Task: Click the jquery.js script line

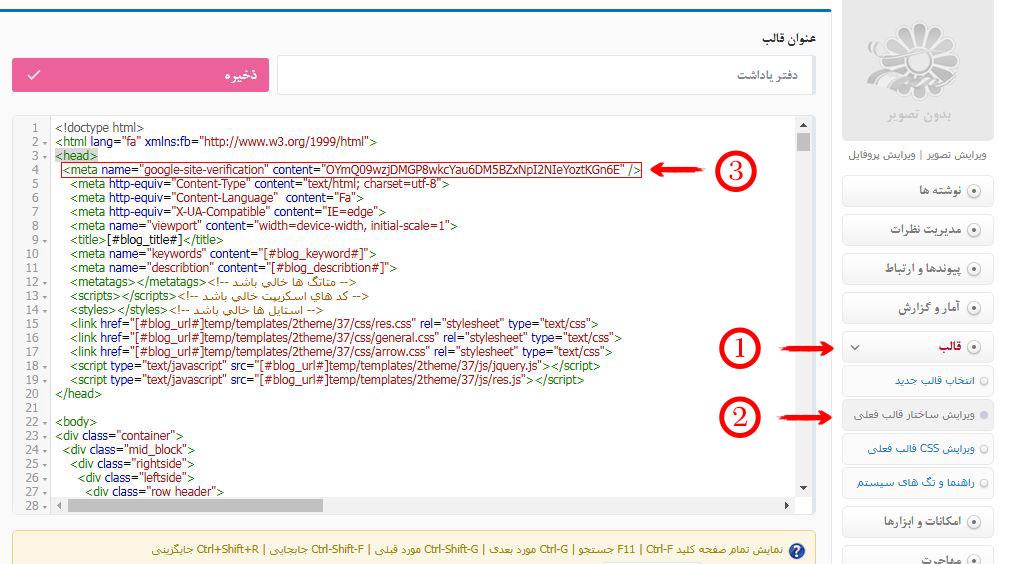Action: [x=335, y=366]
